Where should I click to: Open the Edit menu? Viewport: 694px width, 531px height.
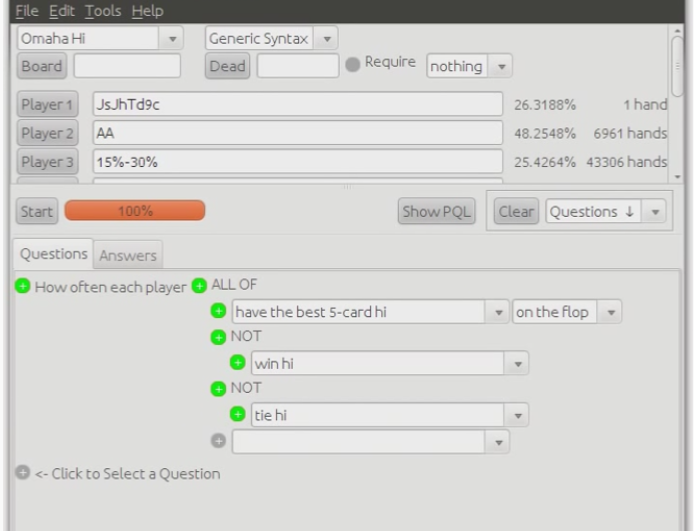(62, 11)
